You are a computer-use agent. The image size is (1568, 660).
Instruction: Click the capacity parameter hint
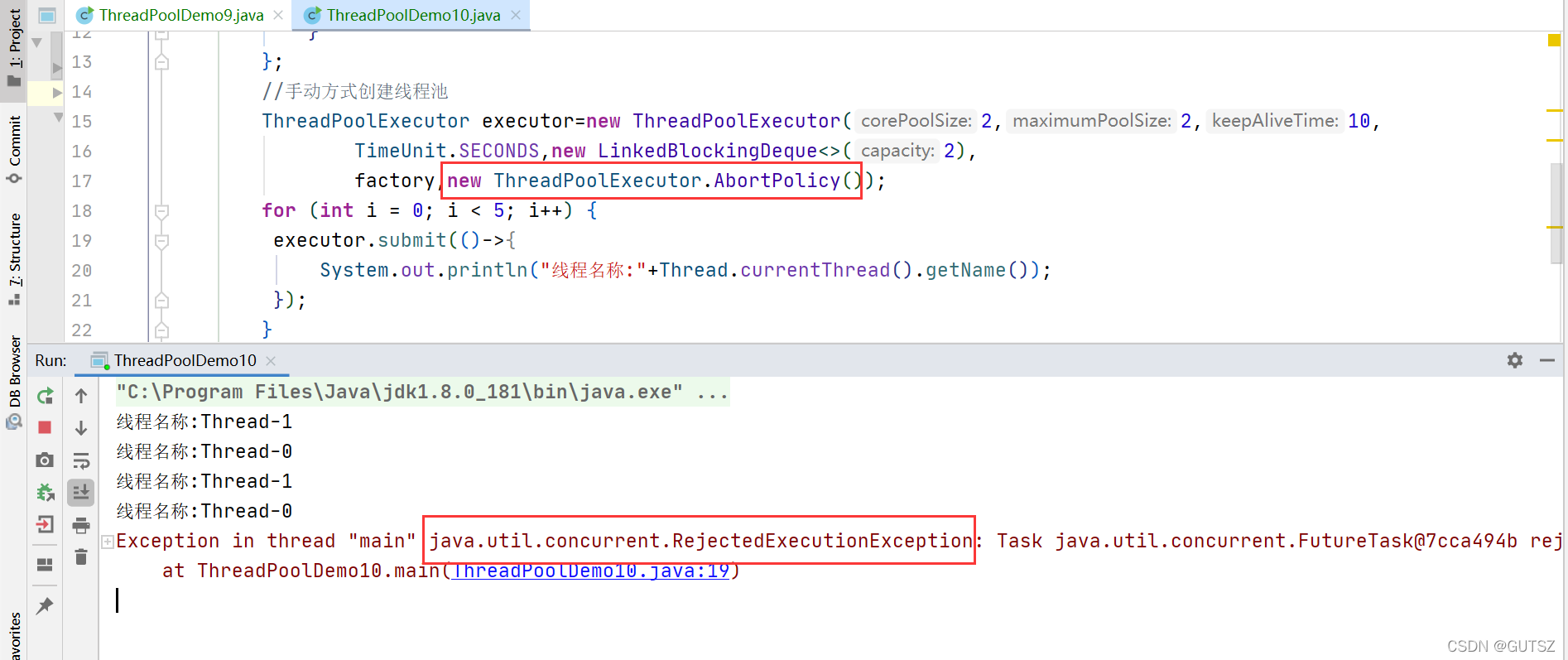tap(897, 151)
